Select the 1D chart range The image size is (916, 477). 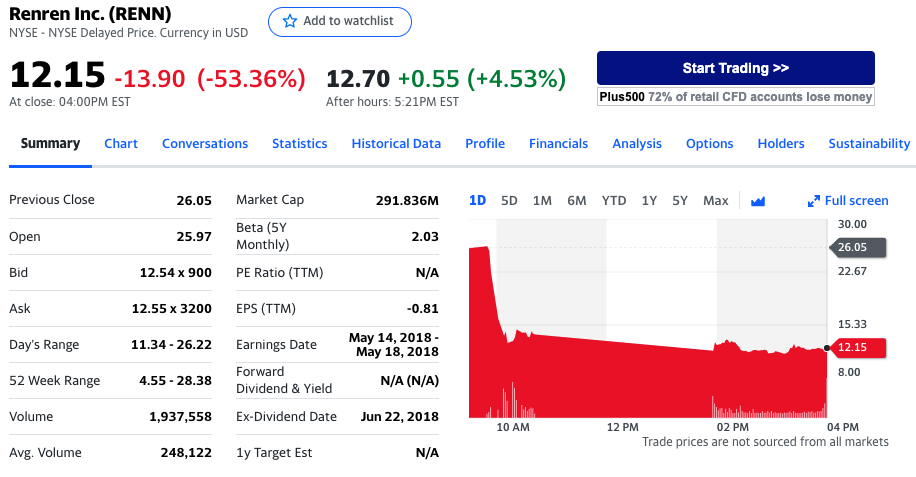click(477, 200)
